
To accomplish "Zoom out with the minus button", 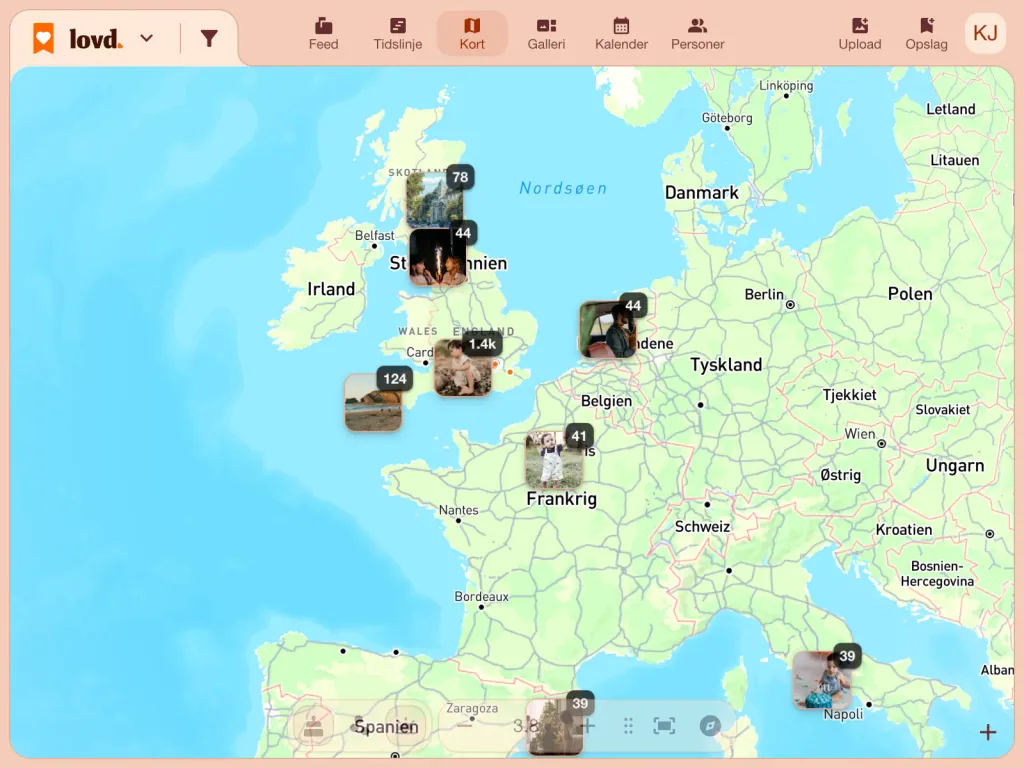I will [x=464, y=726].
